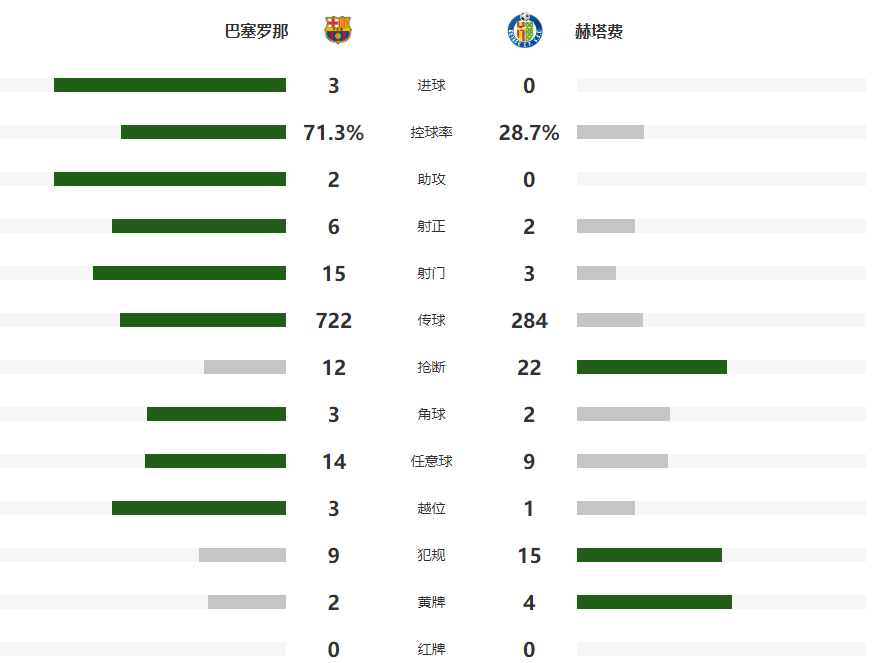
Task: Select the 越位 stat label
Action: click(431, 508)
